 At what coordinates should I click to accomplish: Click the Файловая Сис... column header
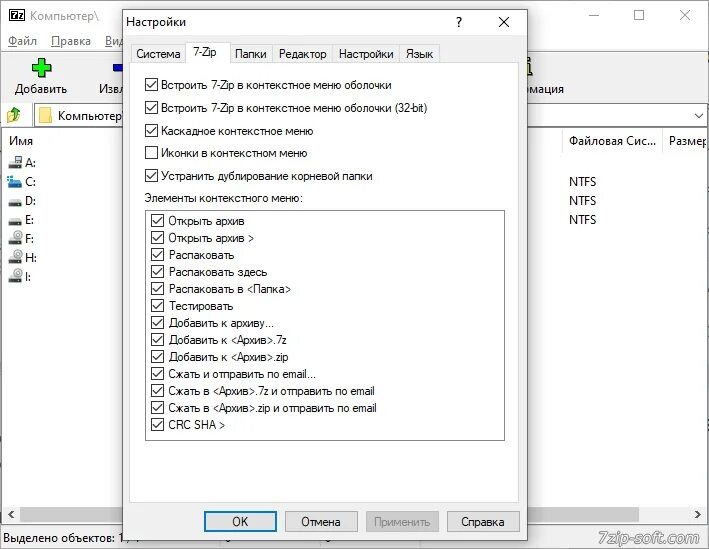click(612, 141)
